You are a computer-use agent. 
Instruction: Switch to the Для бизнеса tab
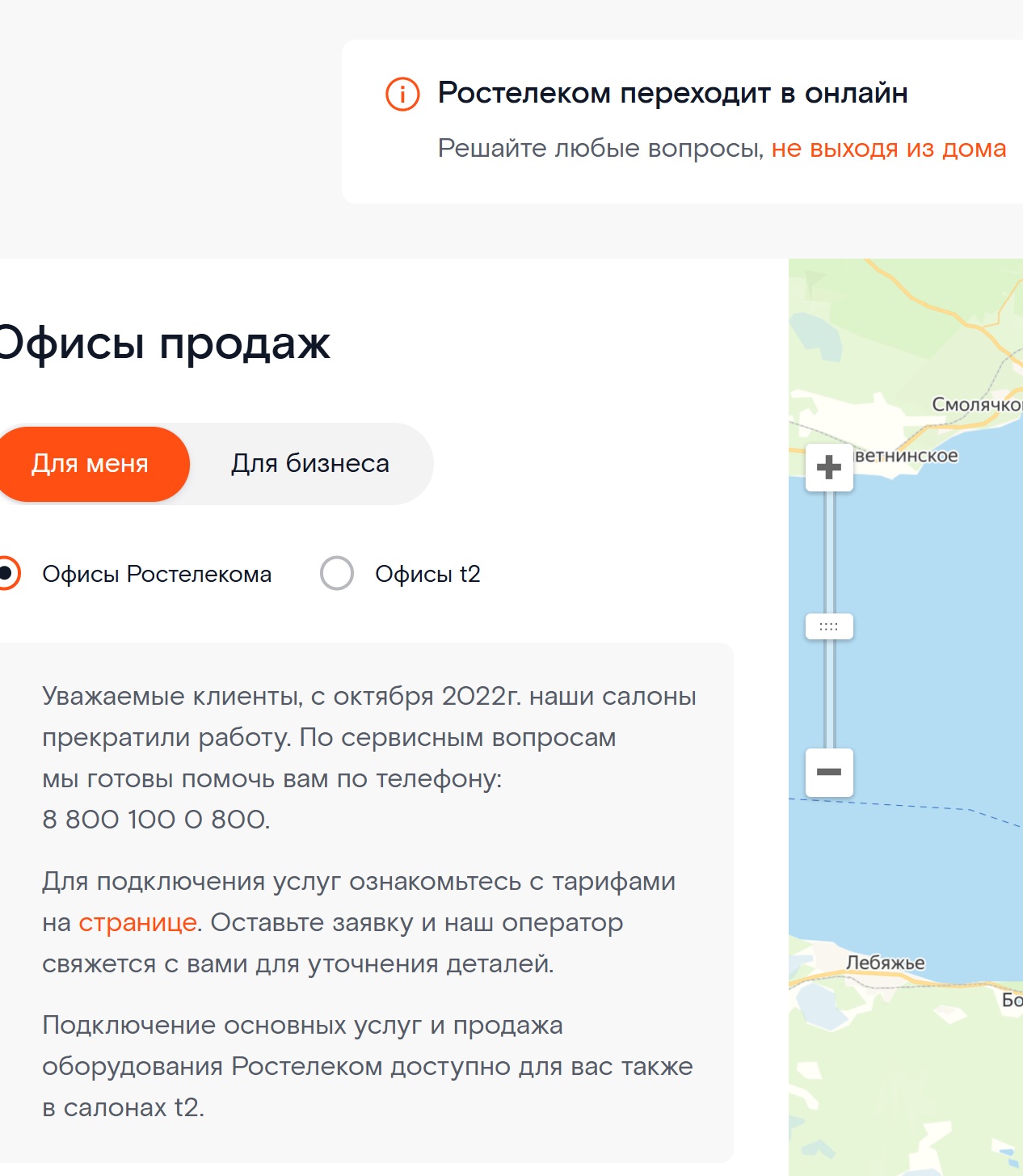click(310, 464)
